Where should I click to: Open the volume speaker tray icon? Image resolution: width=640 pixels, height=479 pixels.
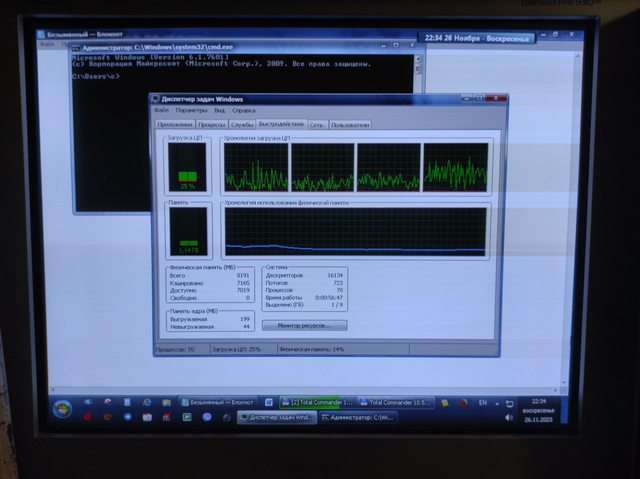tap(509, 417)
